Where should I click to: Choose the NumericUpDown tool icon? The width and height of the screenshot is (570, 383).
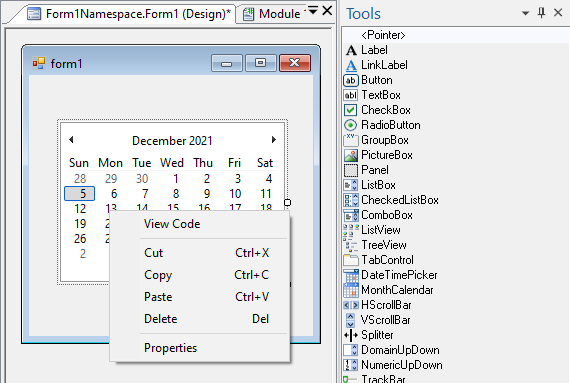coord(351,365)
